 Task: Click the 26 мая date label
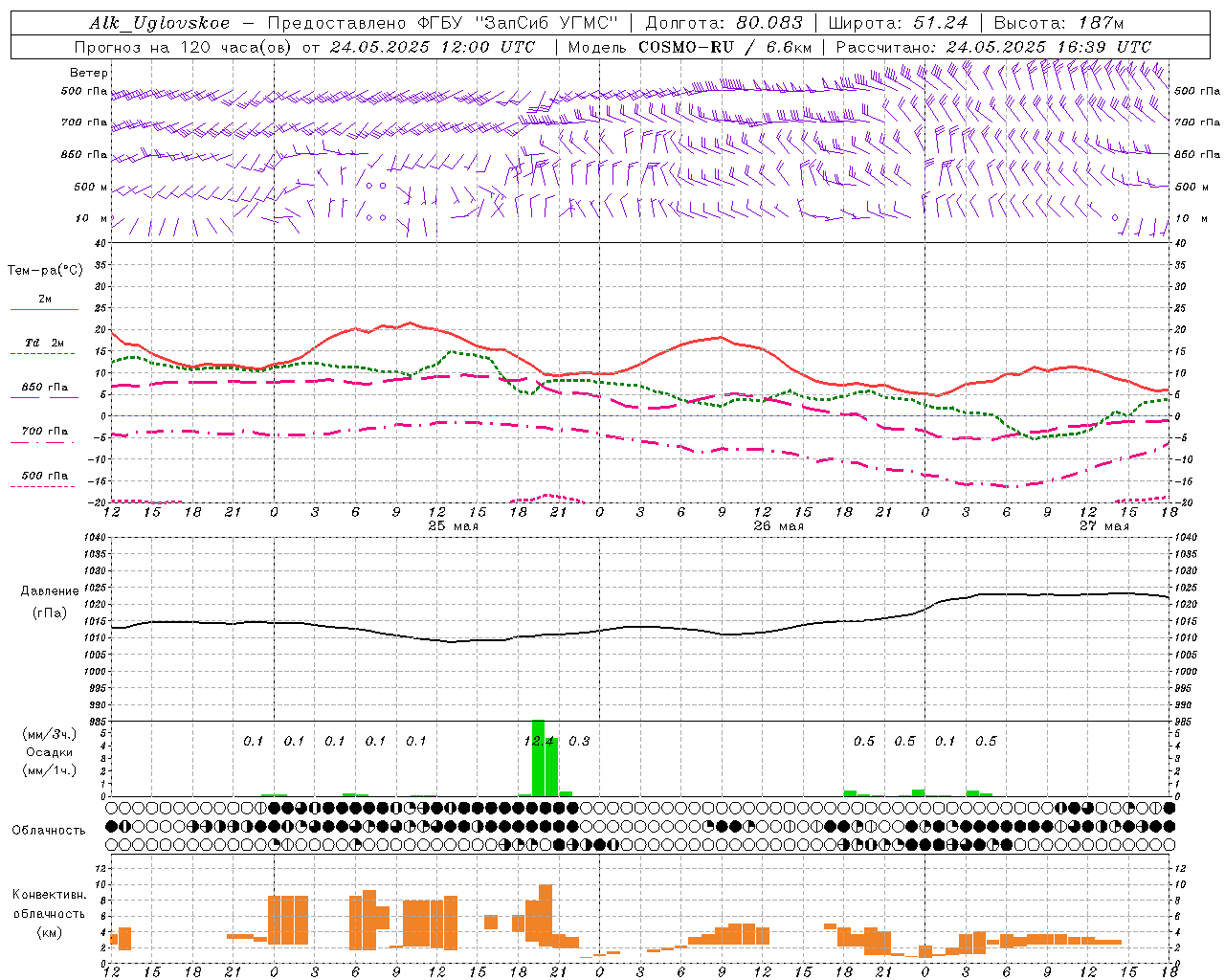[778, 526]
